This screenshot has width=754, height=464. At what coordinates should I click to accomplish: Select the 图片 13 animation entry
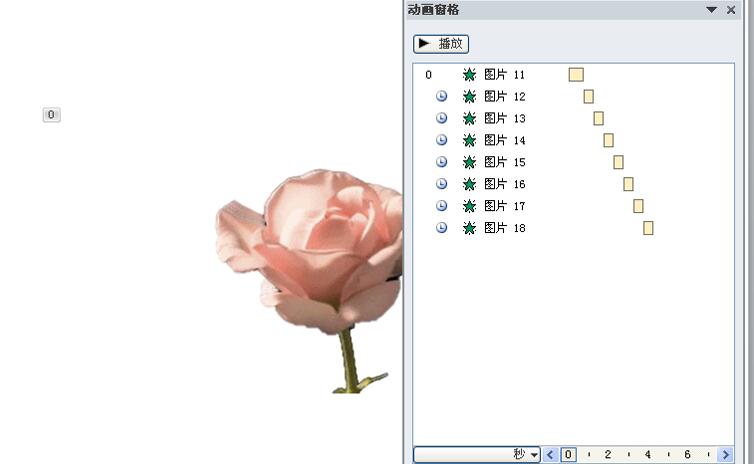573,118
